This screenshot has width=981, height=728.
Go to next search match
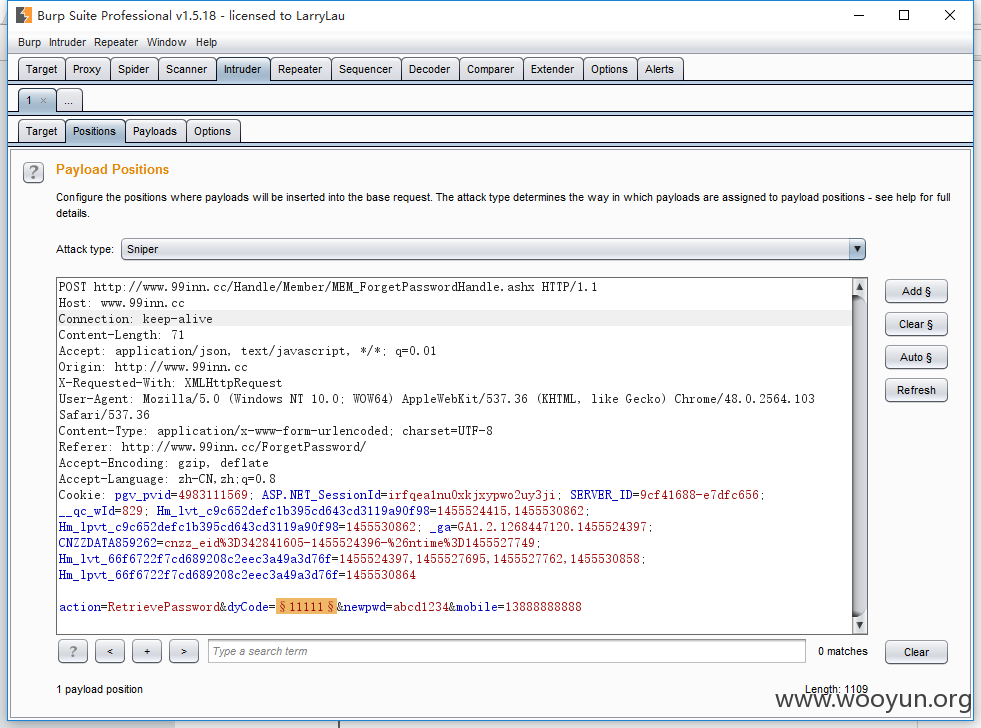tap(184, 651)
